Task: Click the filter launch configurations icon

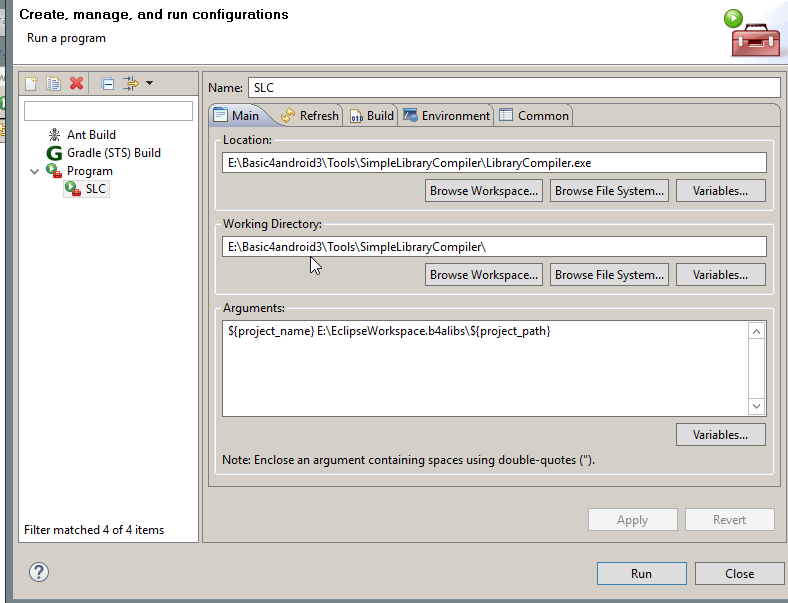Action: tap(130, 83)
